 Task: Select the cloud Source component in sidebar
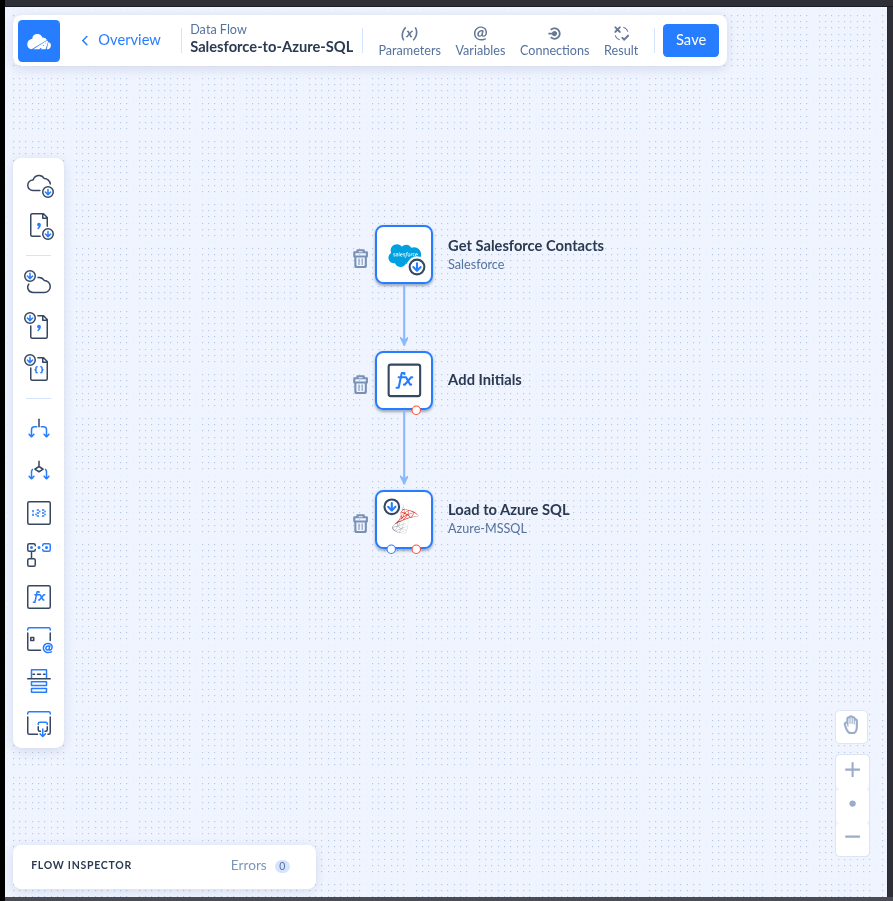[x=39, y=186]
